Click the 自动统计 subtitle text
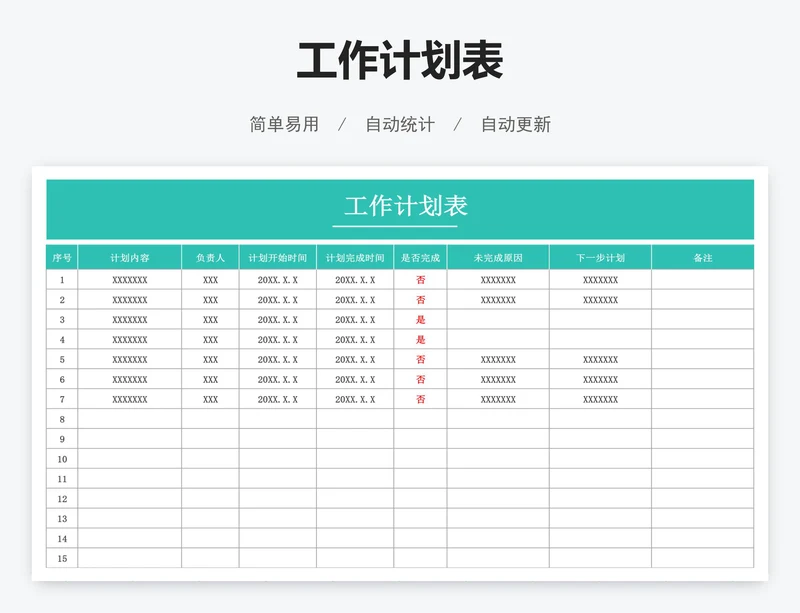Image resolution: width=800 pixels, height=613 pixels. (x=400, y=124)
